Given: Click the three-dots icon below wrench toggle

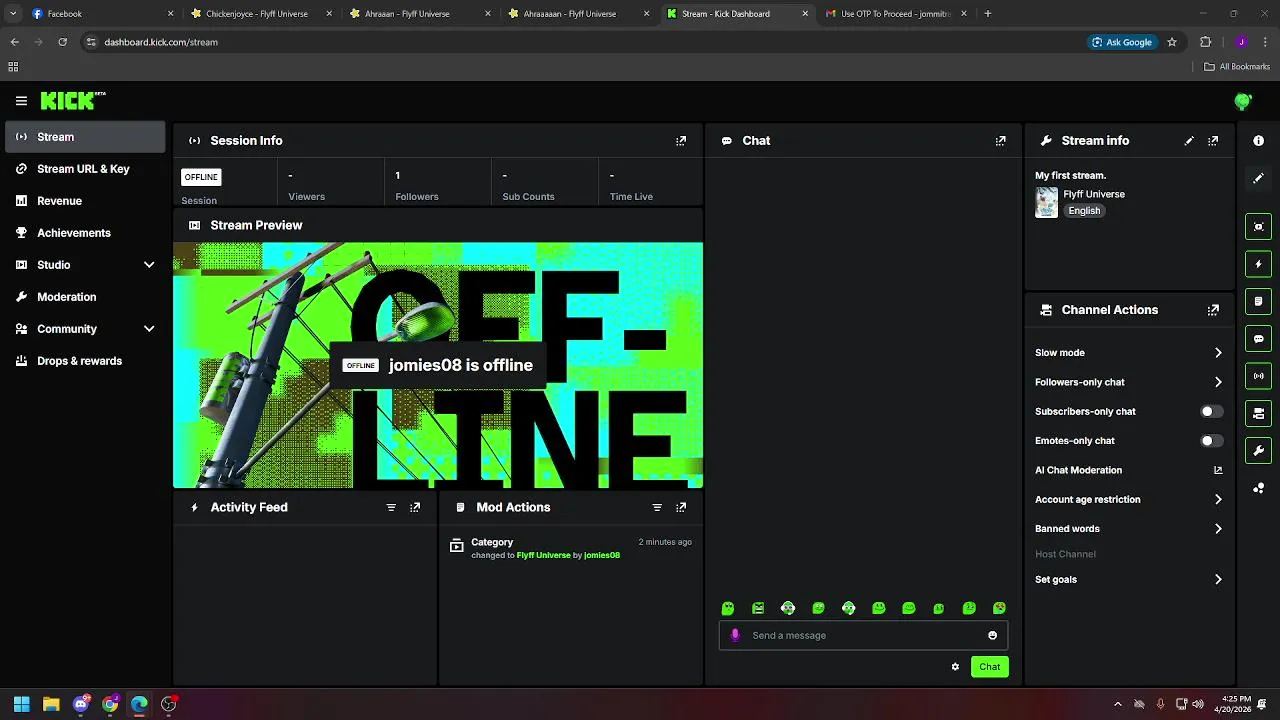Looking at the screenshot, I should tap(1259, 488).
